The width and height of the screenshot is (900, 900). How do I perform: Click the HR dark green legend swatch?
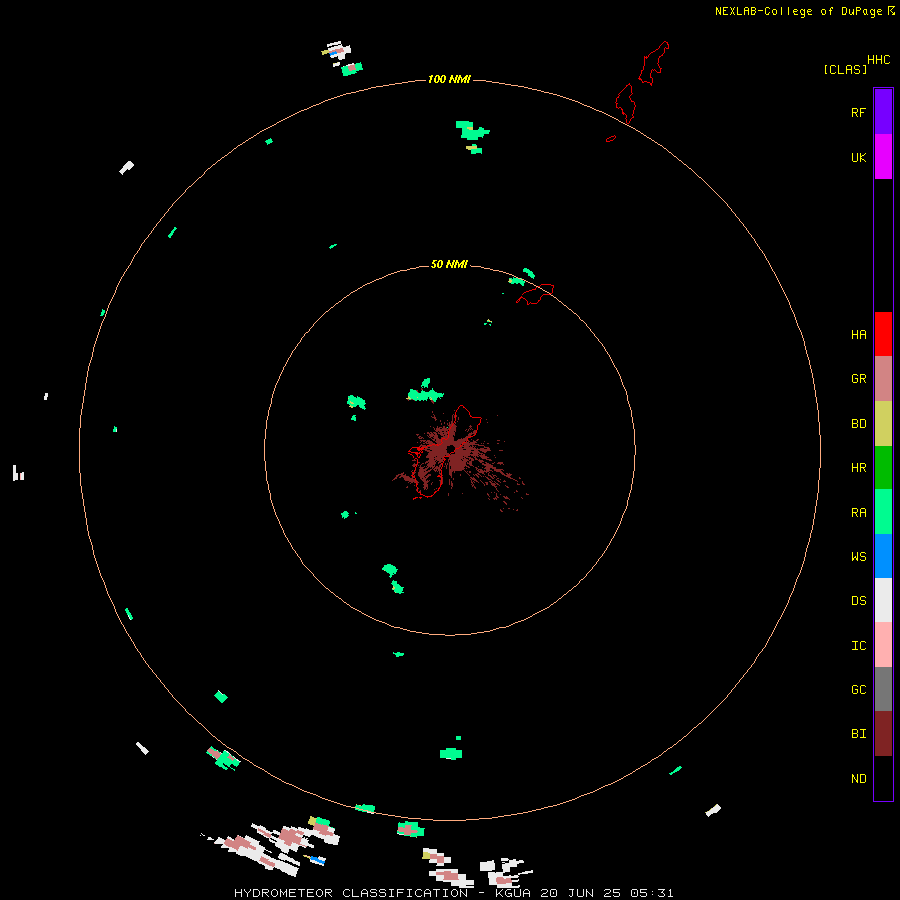click(883, 468)
